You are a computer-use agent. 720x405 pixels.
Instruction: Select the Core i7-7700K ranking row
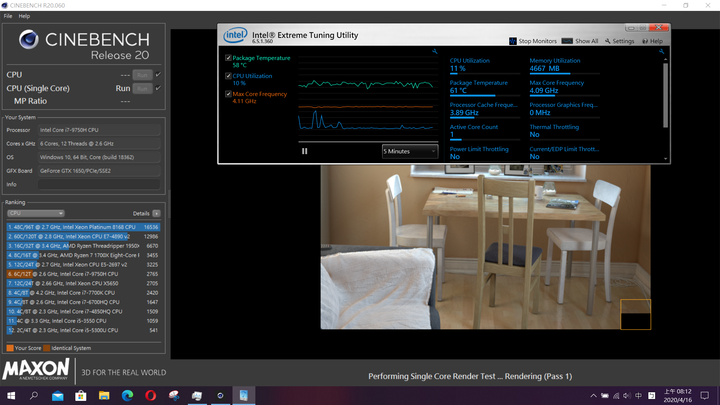83,292
